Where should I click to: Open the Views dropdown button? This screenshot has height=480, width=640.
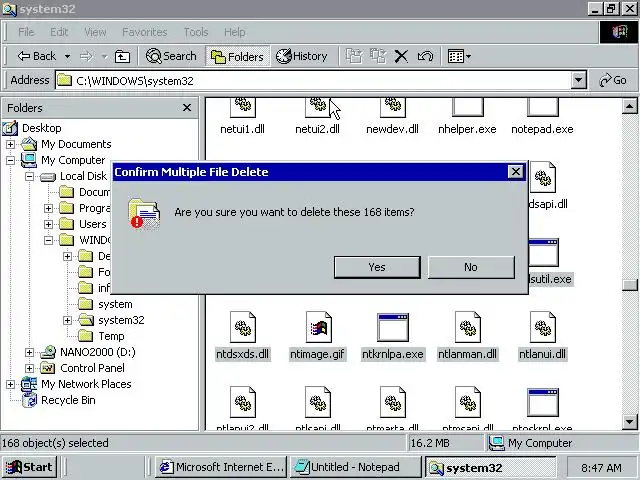coord(459,56)
